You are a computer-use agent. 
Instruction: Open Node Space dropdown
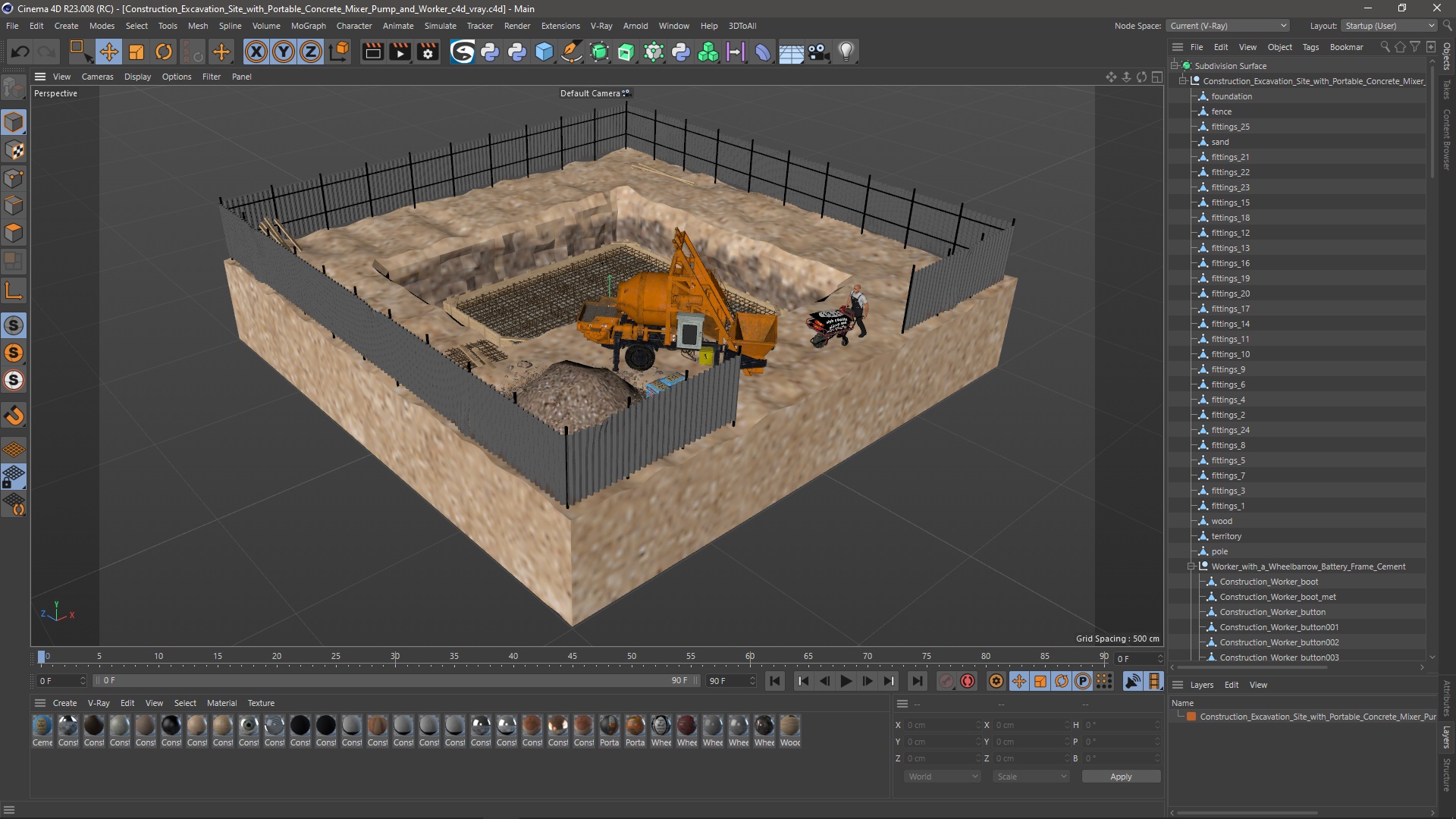(1228, 26)
